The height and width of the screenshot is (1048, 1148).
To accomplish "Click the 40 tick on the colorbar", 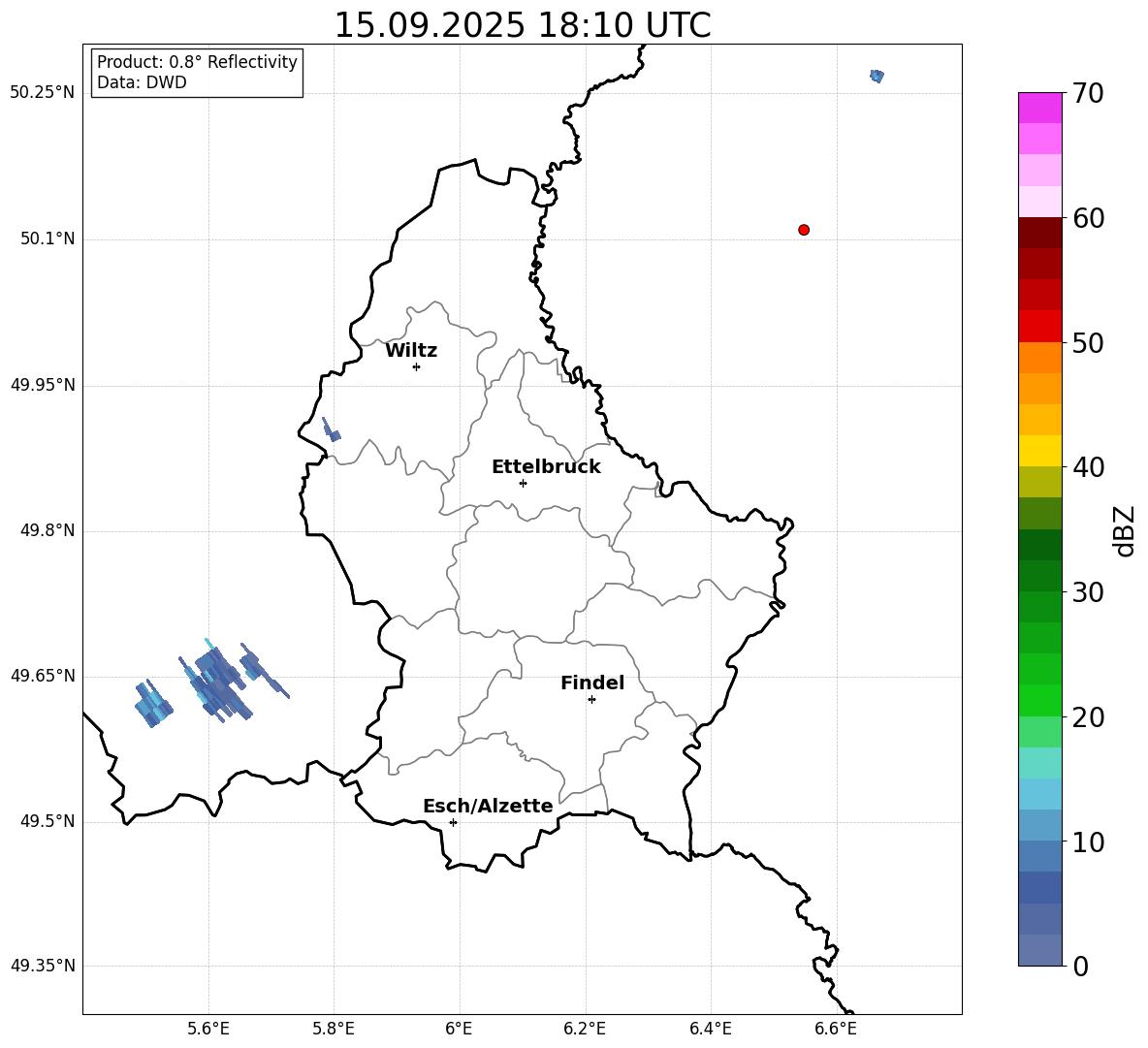I will [x=1088, y=467].
